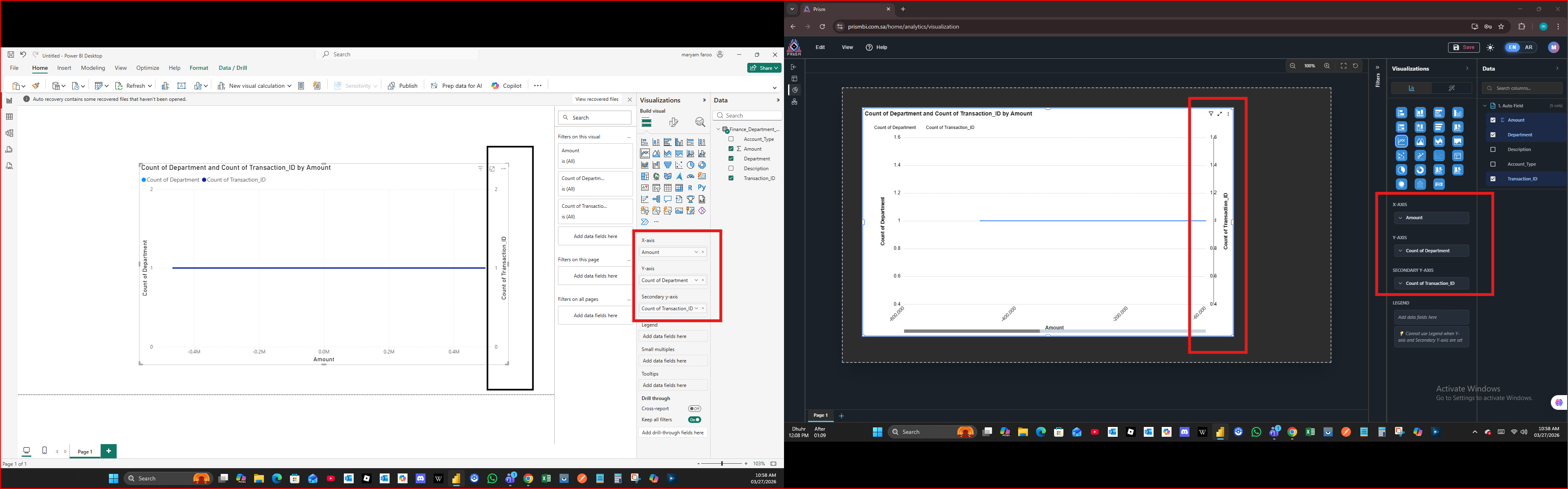Click View recovered files
1568x489 pixels.
pos(596,99)
